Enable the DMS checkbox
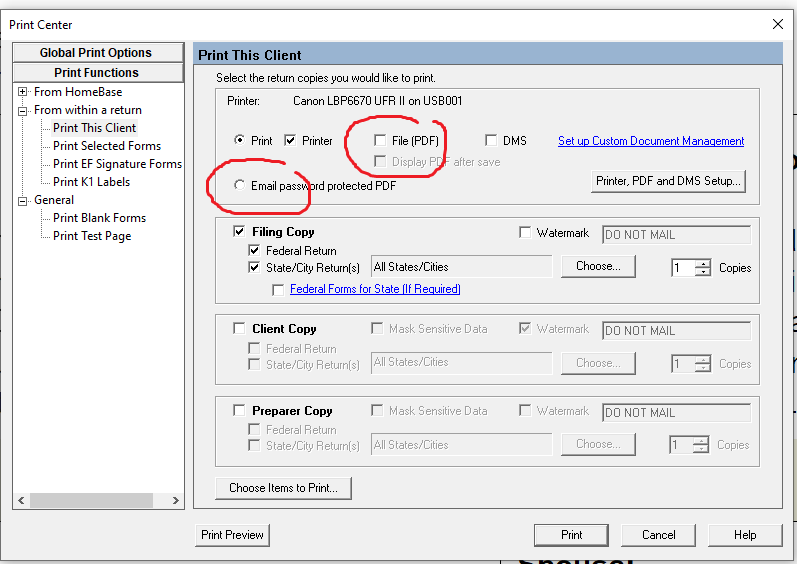 click(x=491, y=141)
